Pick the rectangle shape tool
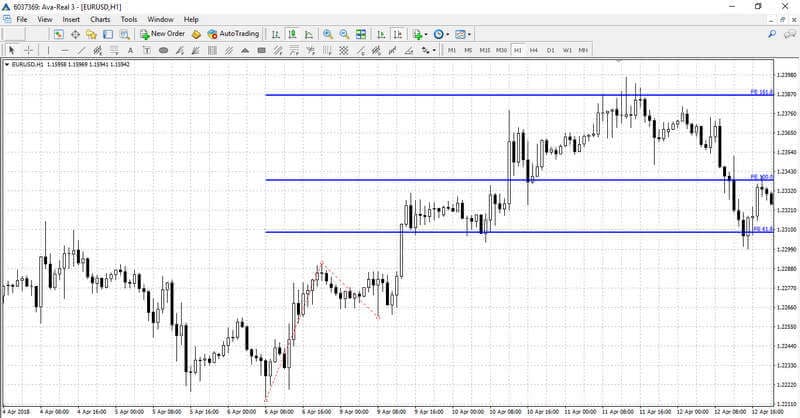 261,50
